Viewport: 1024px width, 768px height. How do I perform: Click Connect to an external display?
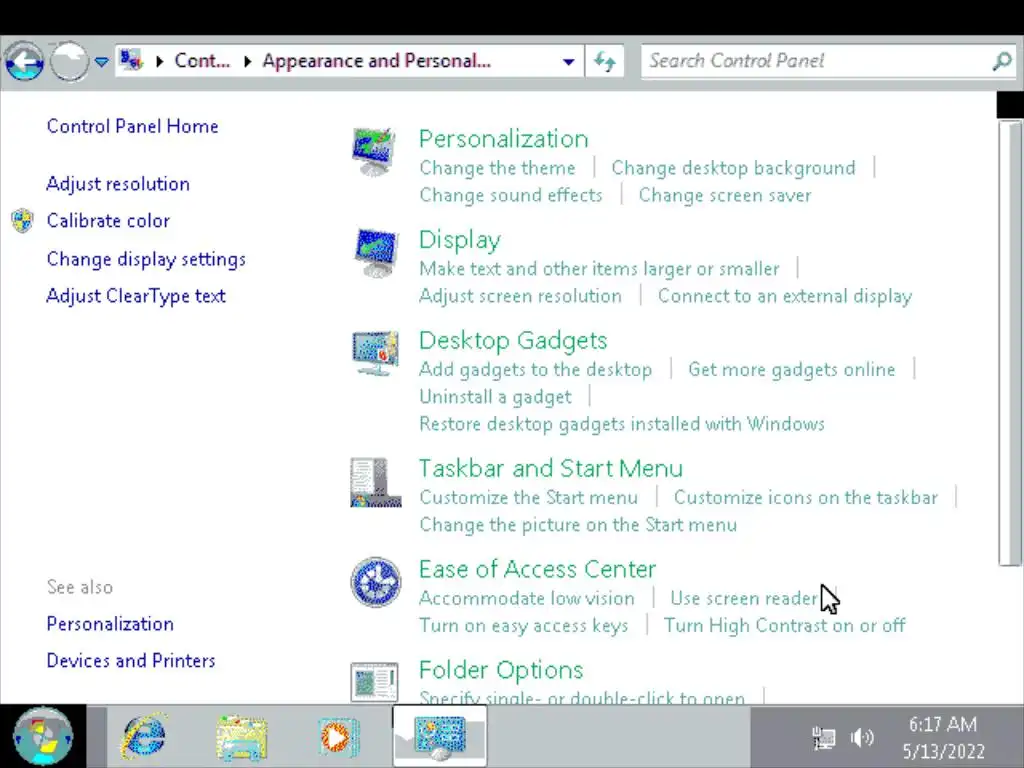(x=785, y=296)
